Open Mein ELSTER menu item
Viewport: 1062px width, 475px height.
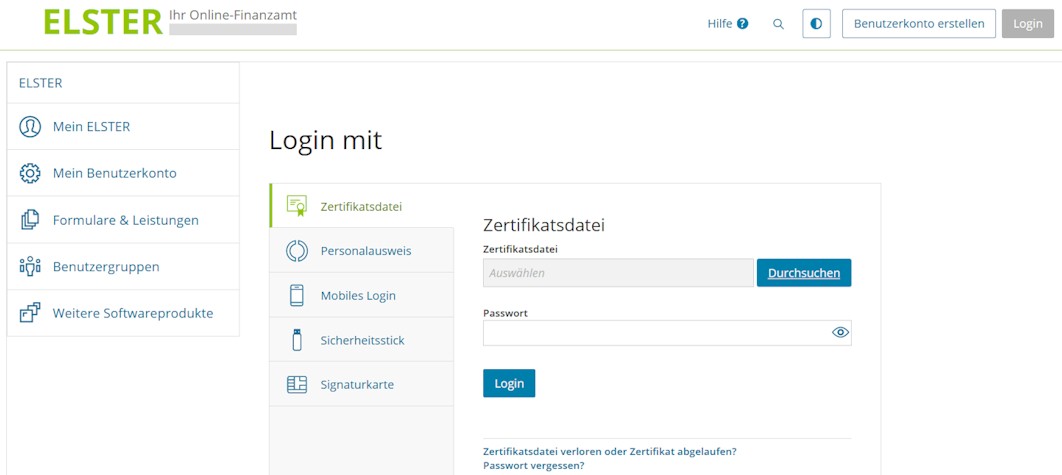123,127
